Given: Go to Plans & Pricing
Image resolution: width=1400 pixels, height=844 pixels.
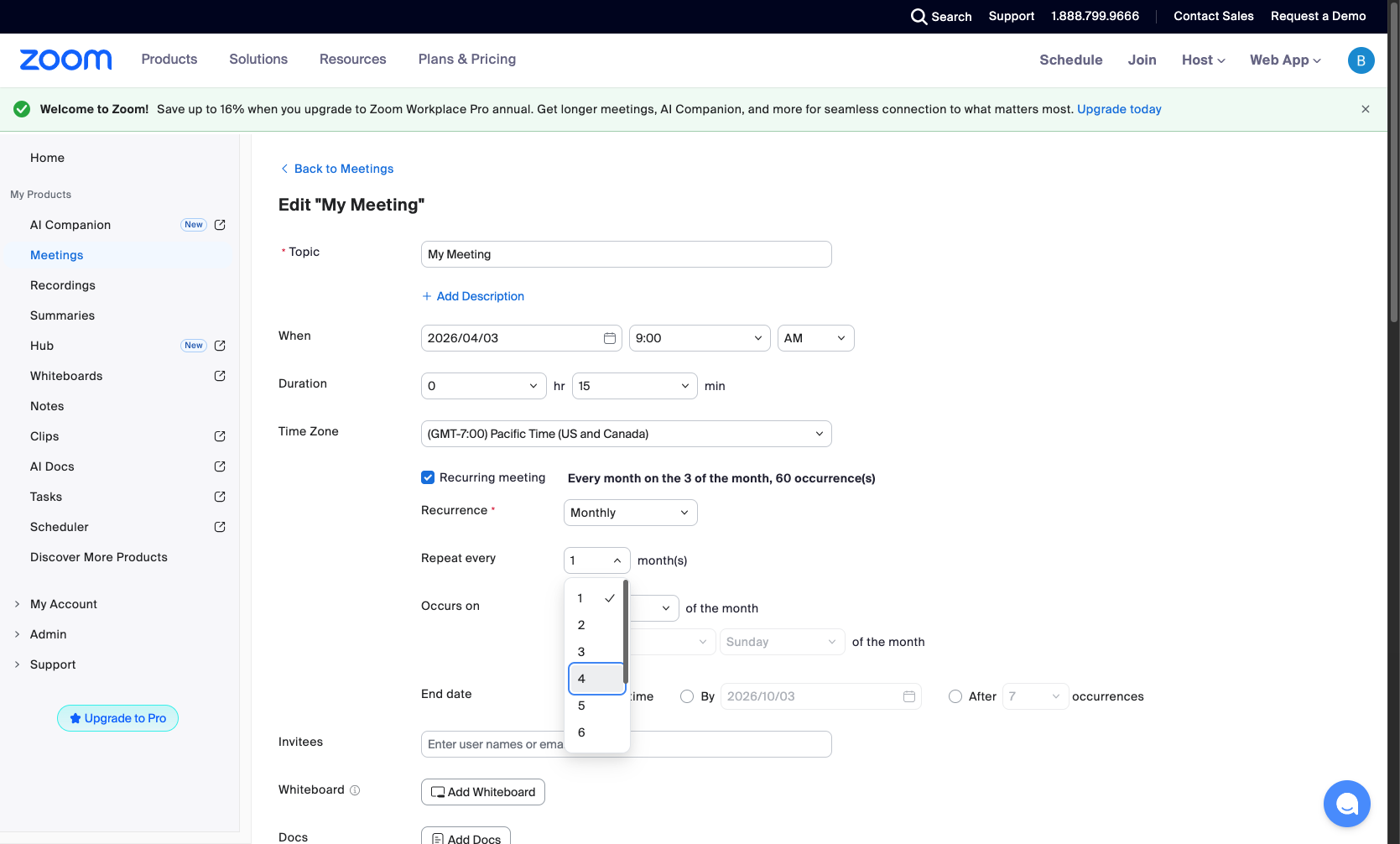Looking at the screenshot, I should click(x=467, y=59).
